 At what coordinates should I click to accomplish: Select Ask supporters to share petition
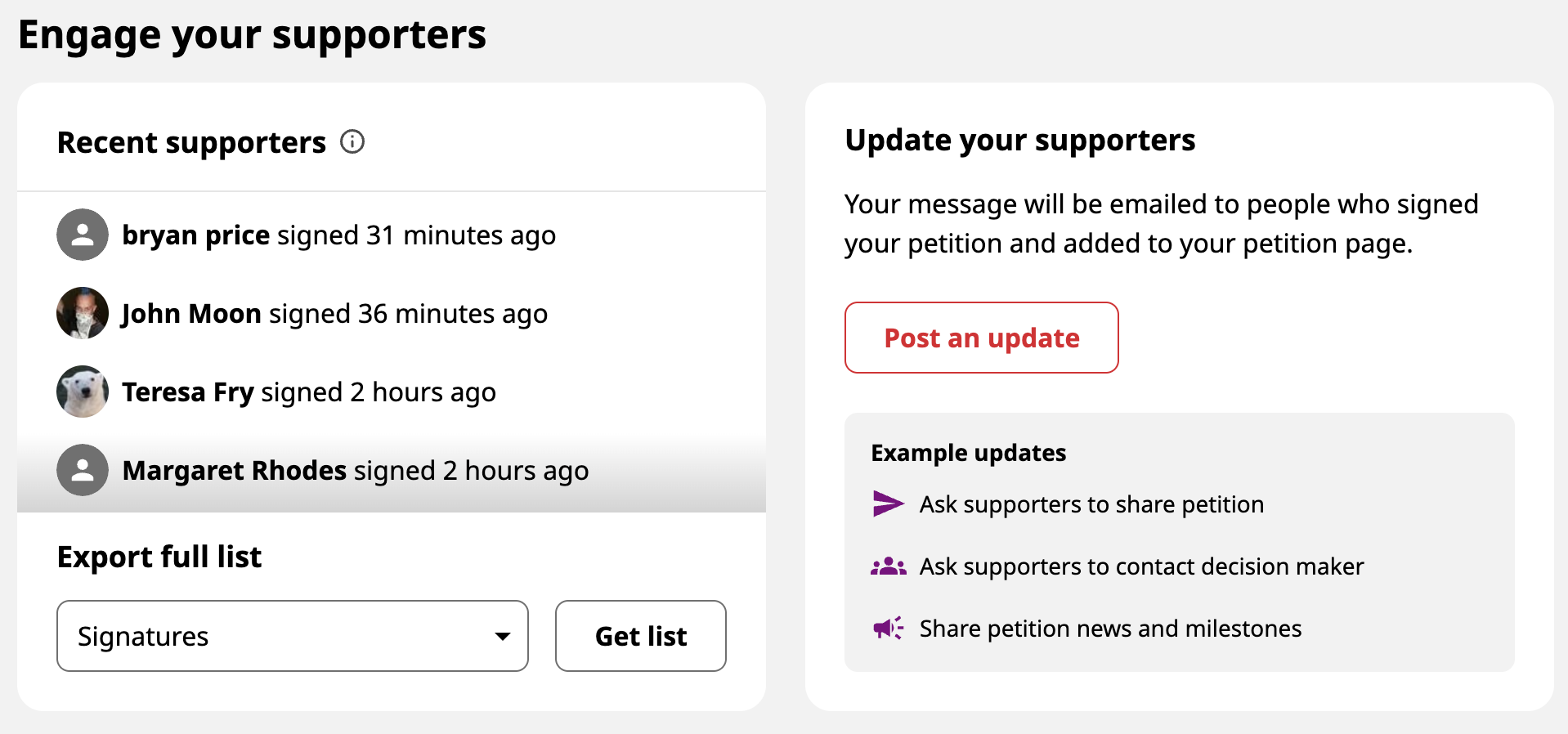pyautogui.click(x=1091, y=504)
